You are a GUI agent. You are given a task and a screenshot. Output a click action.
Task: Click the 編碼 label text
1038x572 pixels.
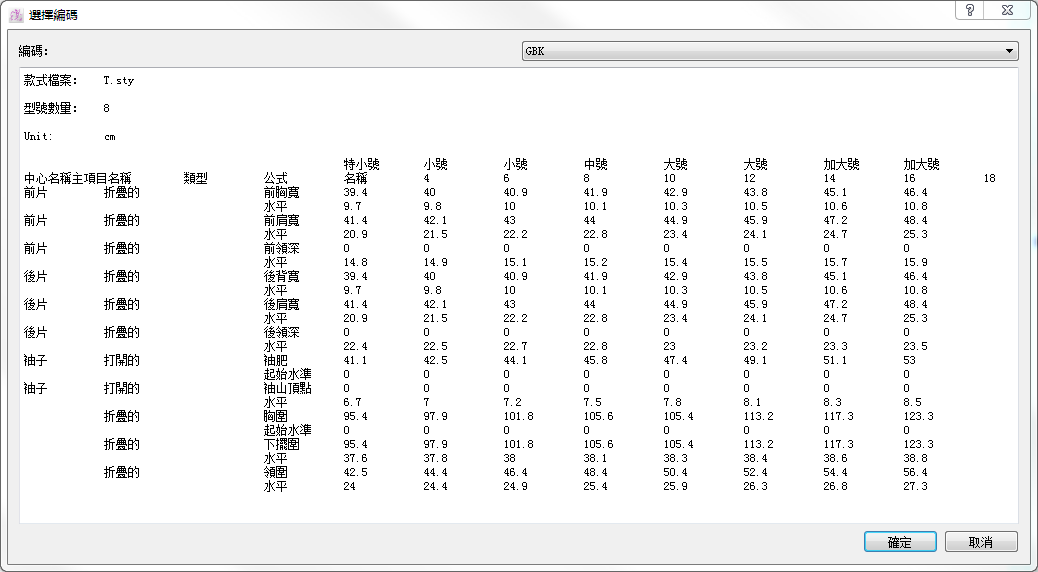(x=33, y=51)
